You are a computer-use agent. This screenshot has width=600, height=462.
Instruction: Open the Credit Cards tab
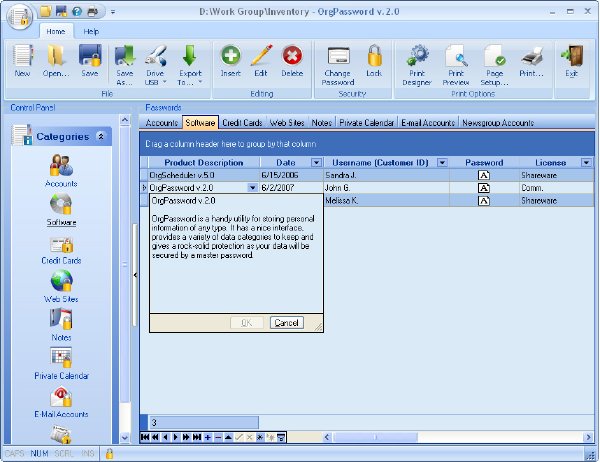tap(242, 123)
